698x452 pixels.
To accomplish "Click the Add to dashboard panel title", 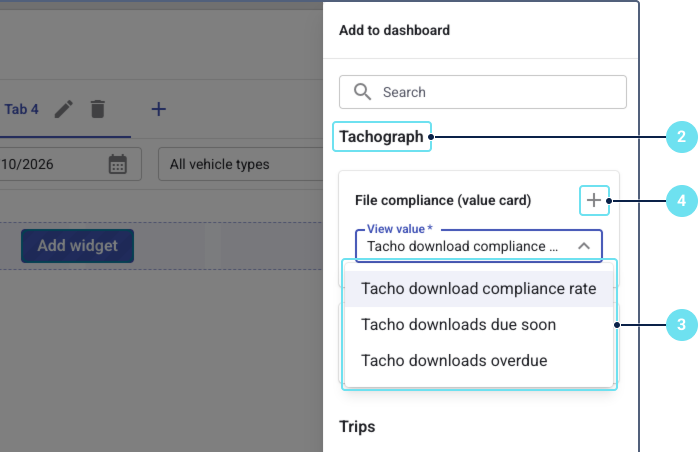I will click(x=394, y=30).
